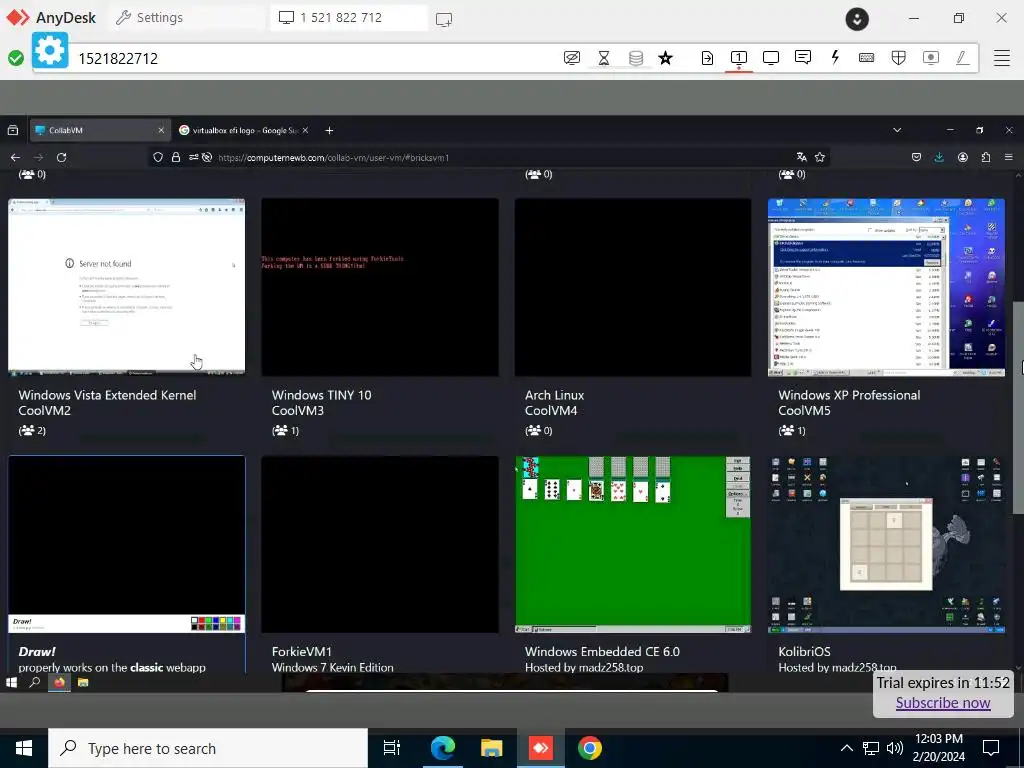1024x768 pixels.
Task: Open the AnyDesk keyboard settings icon
Action: [x=867, y=57]
